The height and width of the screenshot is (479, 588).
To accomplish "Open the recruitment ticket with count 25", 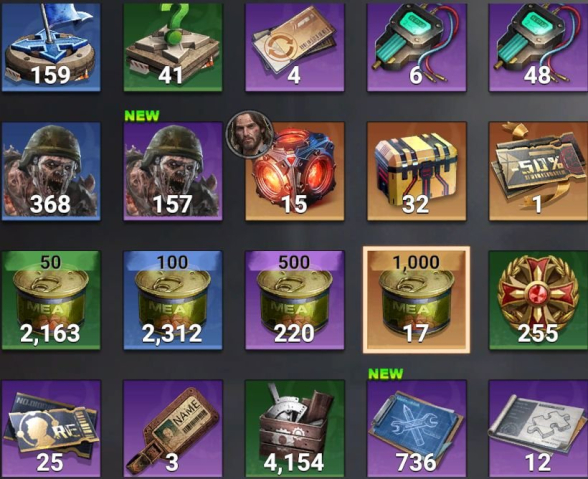I will pyautogui.click(x=51, y=429).
